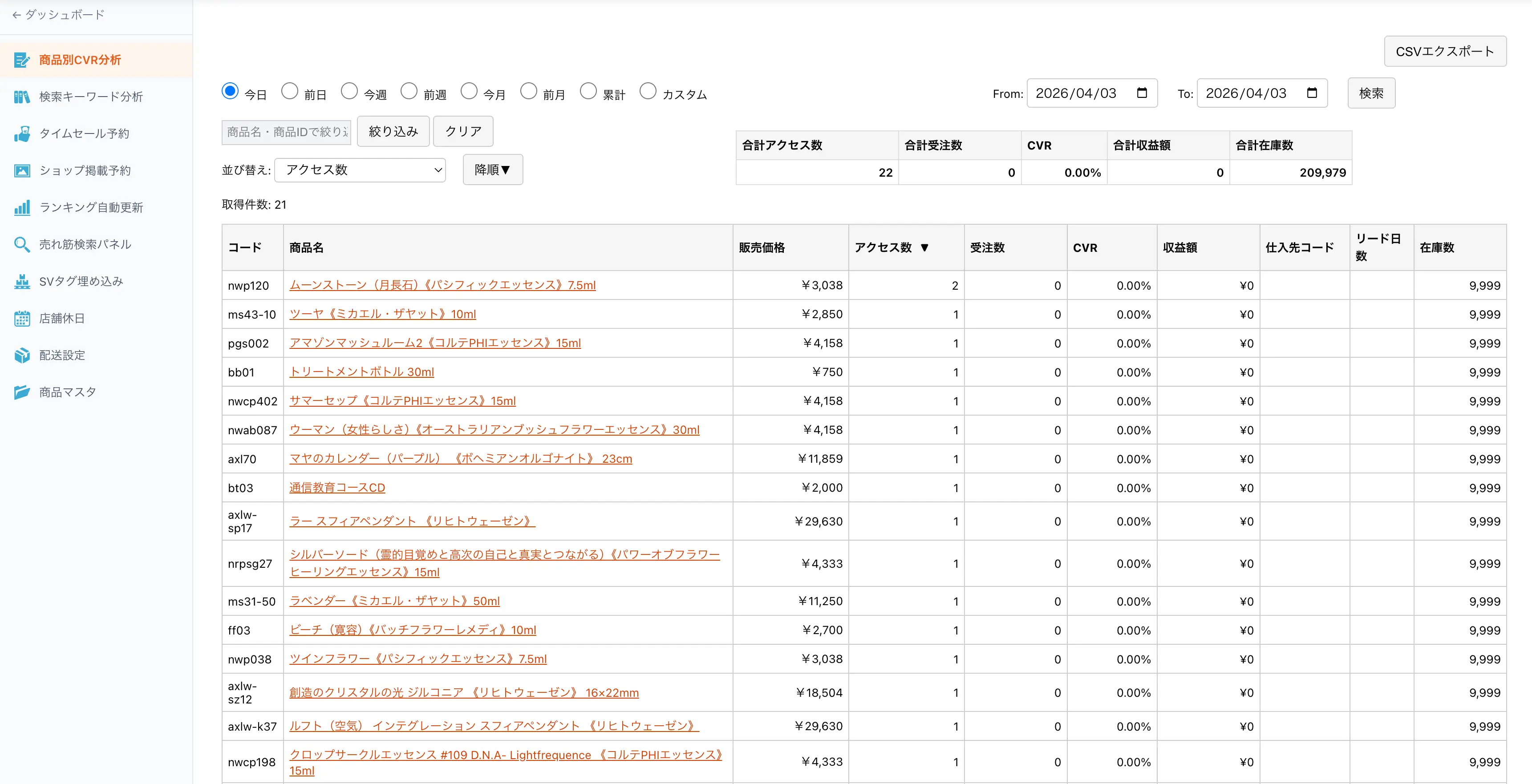Screen dimensions: 1532x784
Task: Open ツインフラワー 7.5ml product link
Action: click(418, 659)
